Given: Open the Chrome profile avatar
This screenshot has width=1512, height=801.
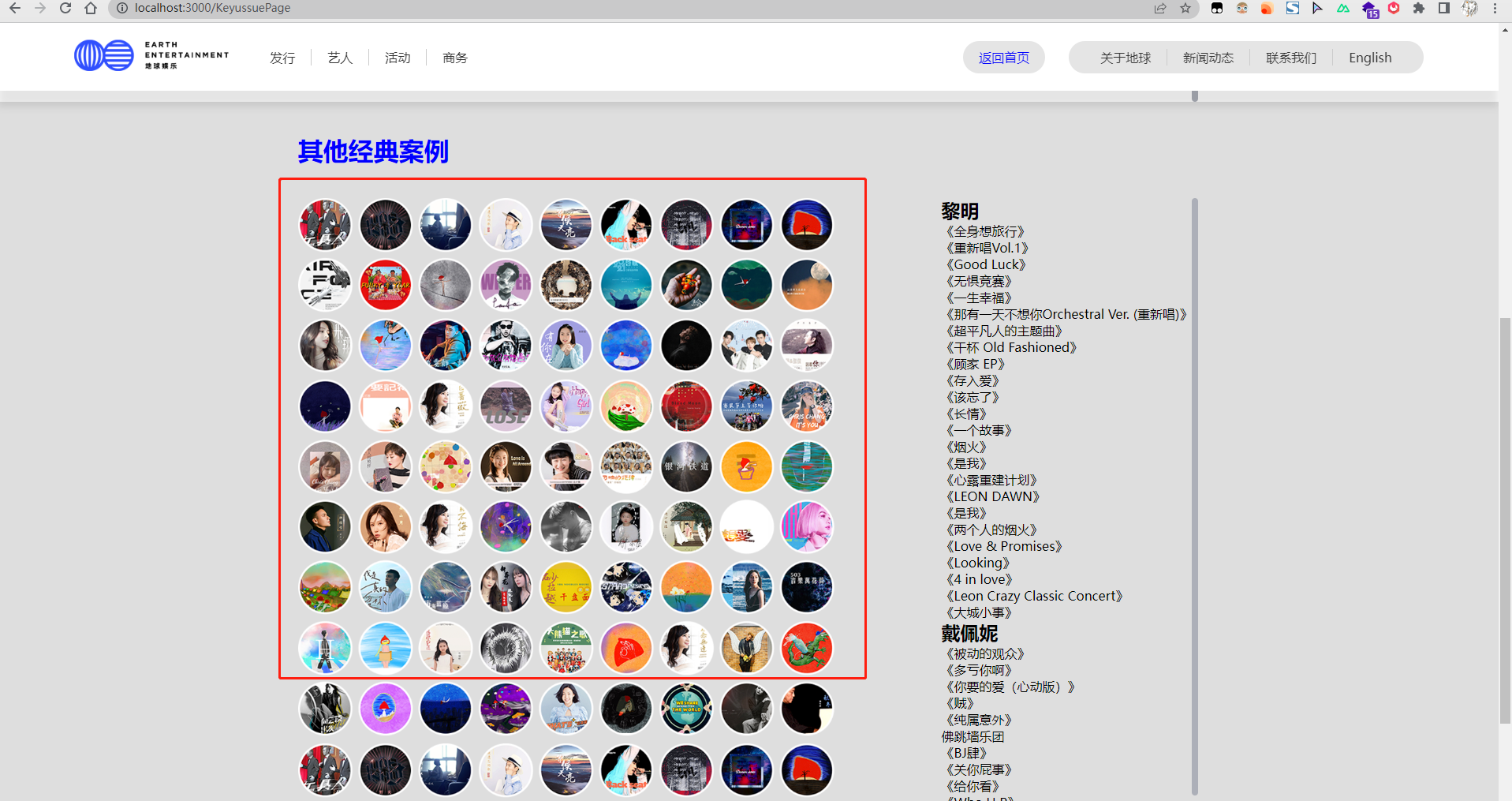Looking at the screenshot, I should pyautogui.click(x=1469, y=8).
